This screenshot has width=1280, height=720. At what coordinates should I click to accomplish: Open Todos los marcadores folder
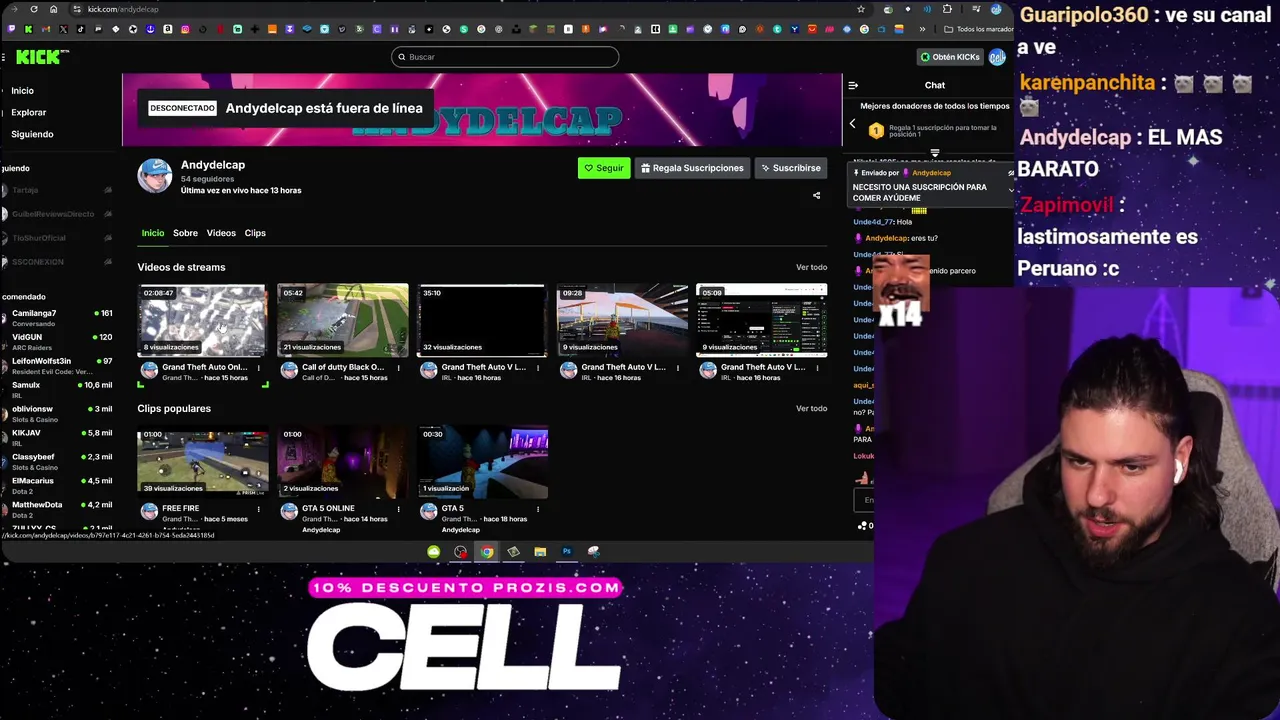(978, 29)
